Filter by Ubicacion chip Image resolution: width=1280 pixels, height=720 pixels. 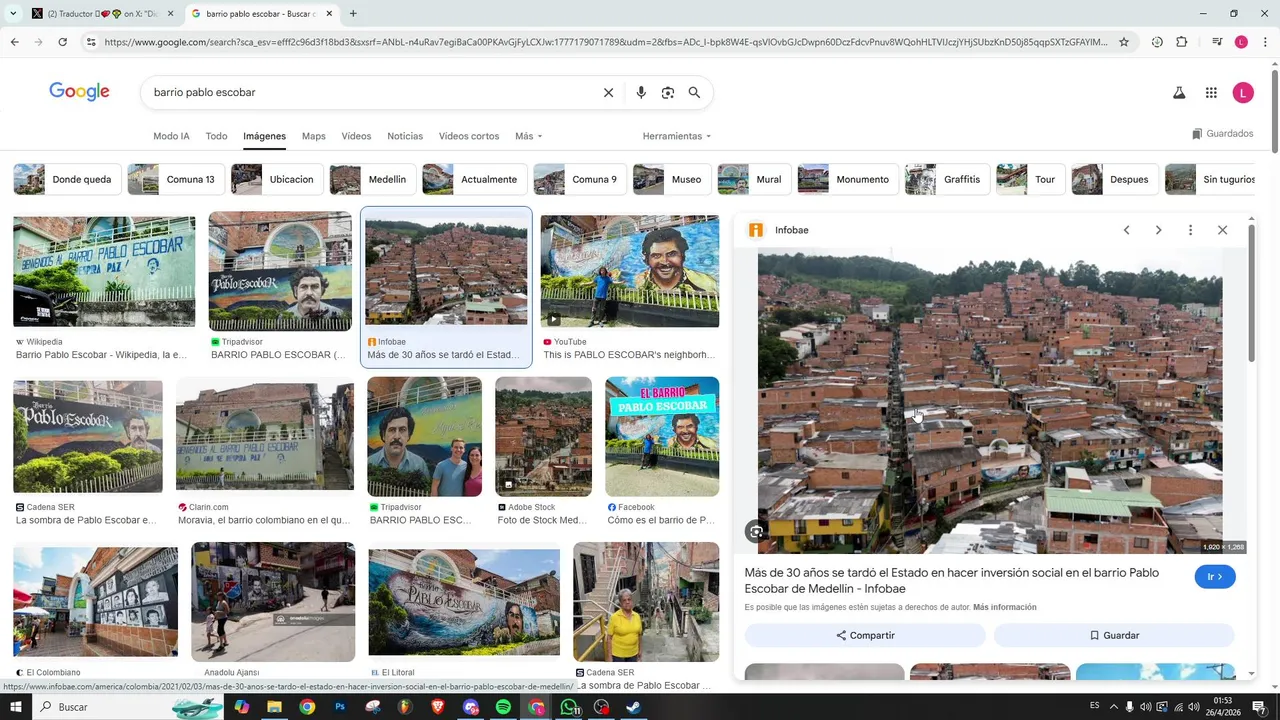click(x=277, y=179)
